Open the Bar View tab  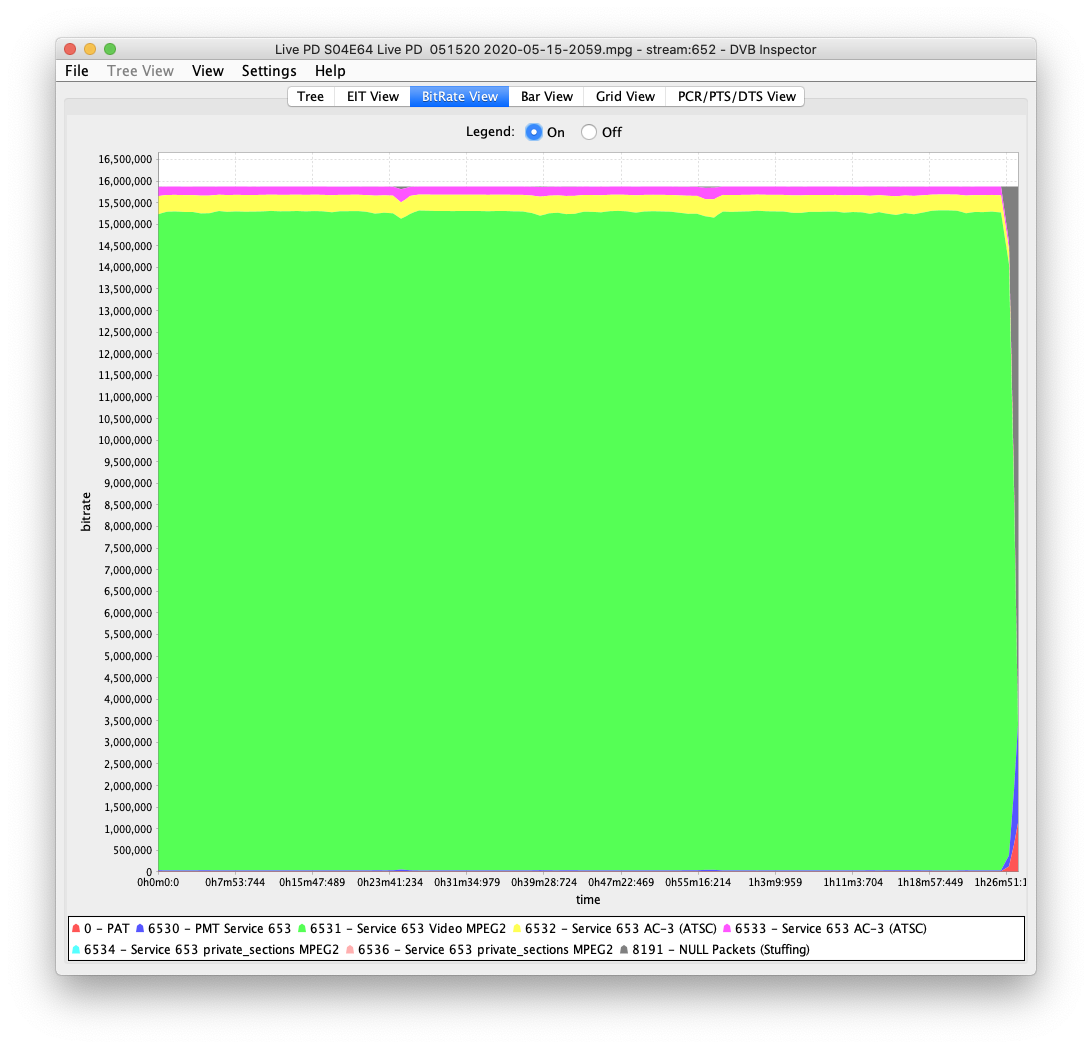pyautogui.click(x=546, y=96)
